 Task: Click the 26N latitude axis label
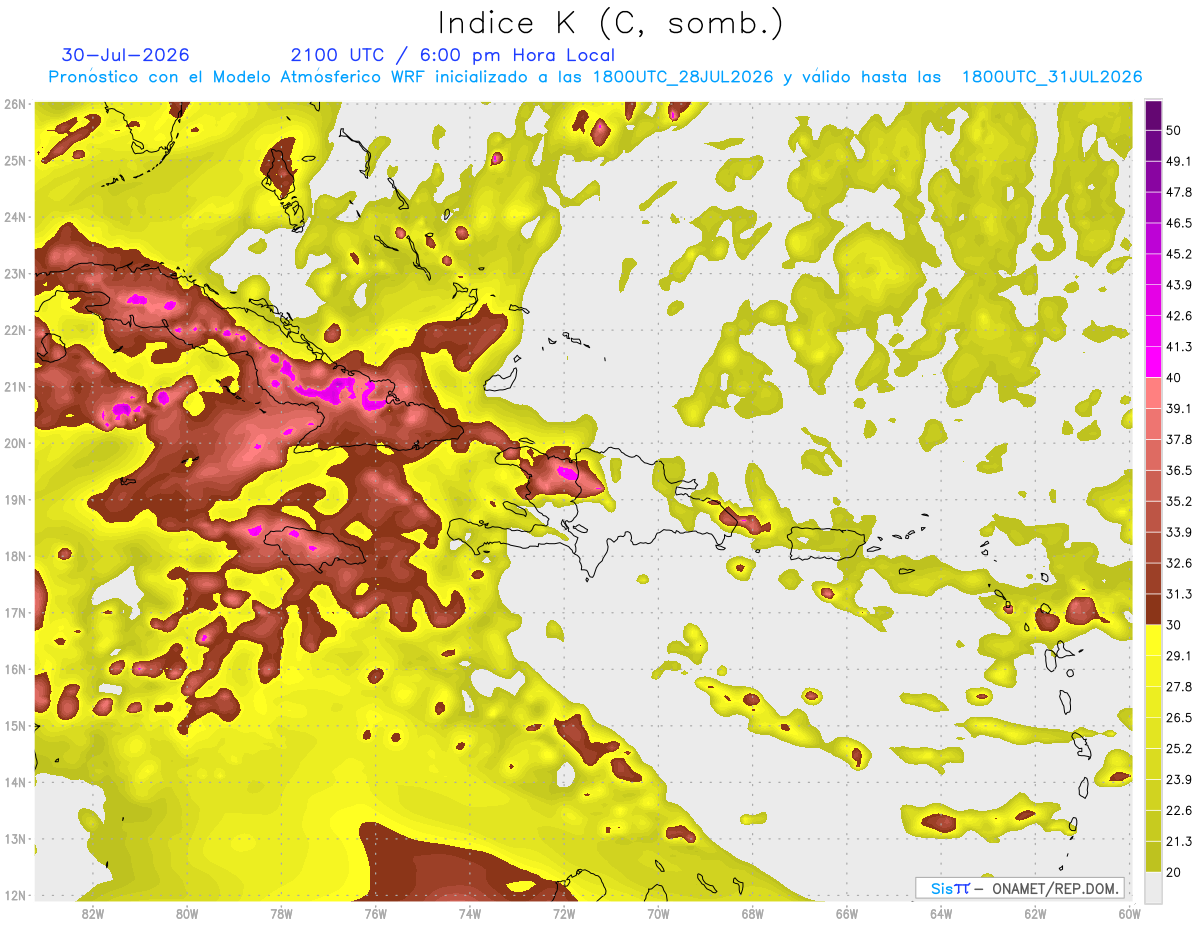coord(14,104)
